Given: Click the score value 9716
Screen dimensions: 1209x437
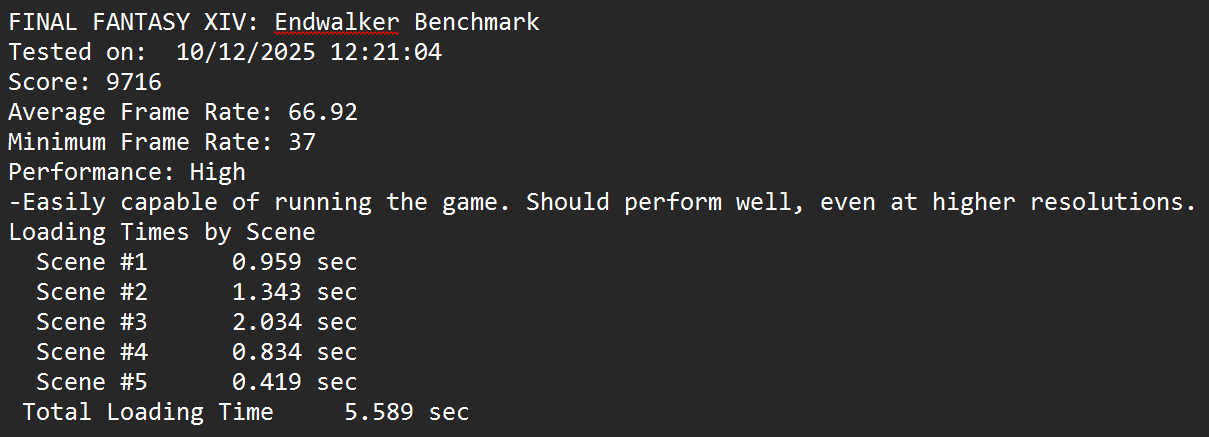Looking at the screenshot, I should [x=133, y=82].
